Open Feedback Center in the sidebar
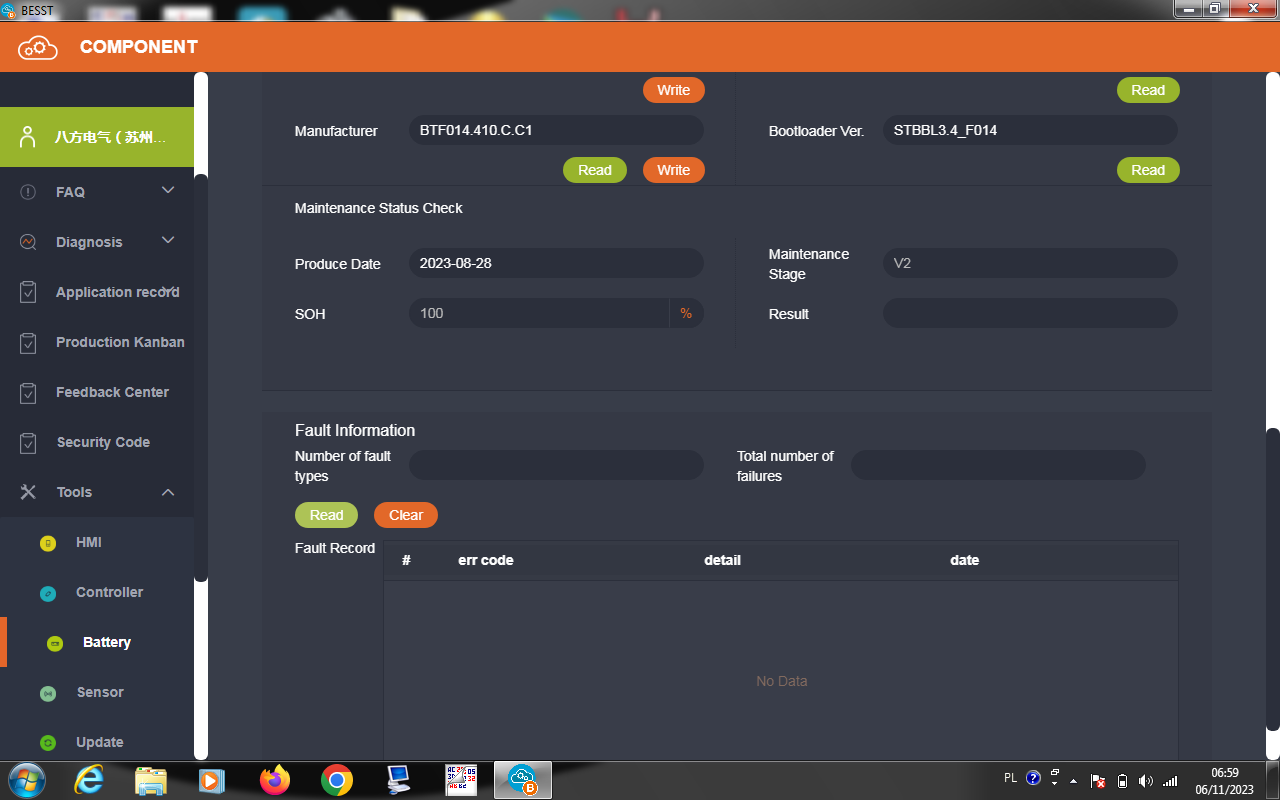Screen dimensions: 1280x800 pos(97,392)
